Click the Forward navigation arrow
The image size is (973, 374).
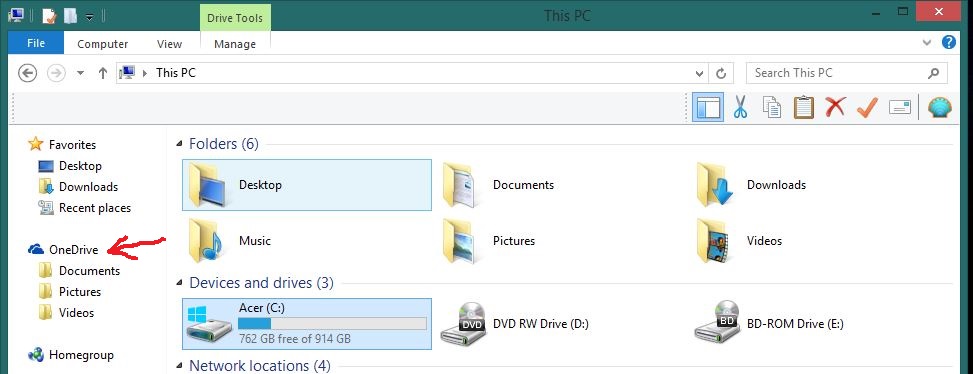(x=56, y=73)
